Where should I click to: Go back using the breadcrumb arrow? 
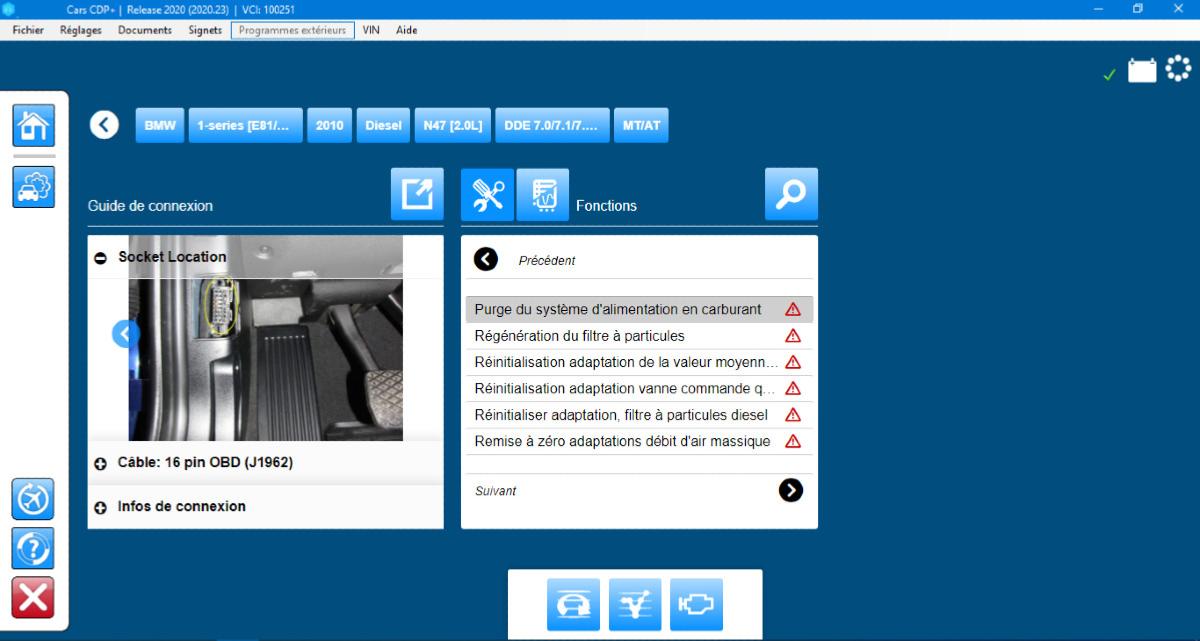point(104,125)
